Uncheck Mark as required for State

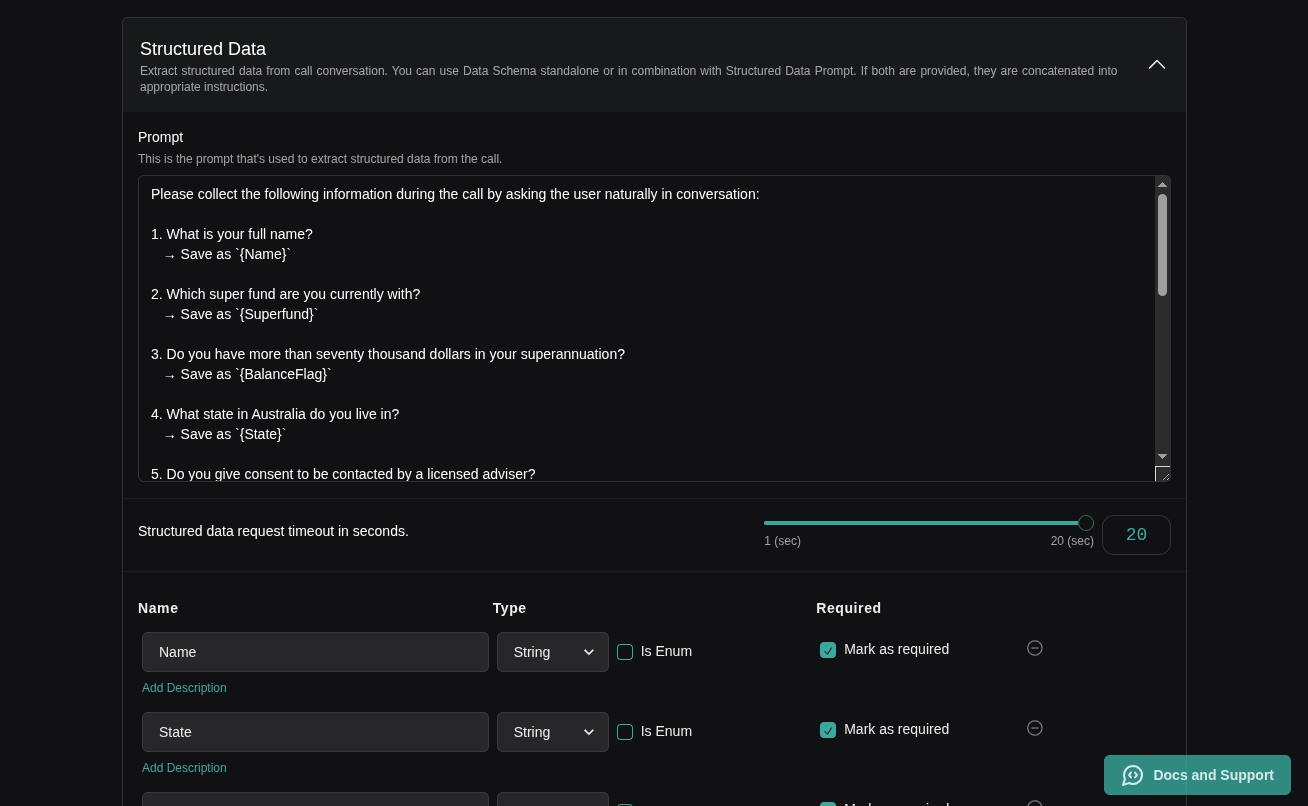pyautogui.click(x=828, y=730)
